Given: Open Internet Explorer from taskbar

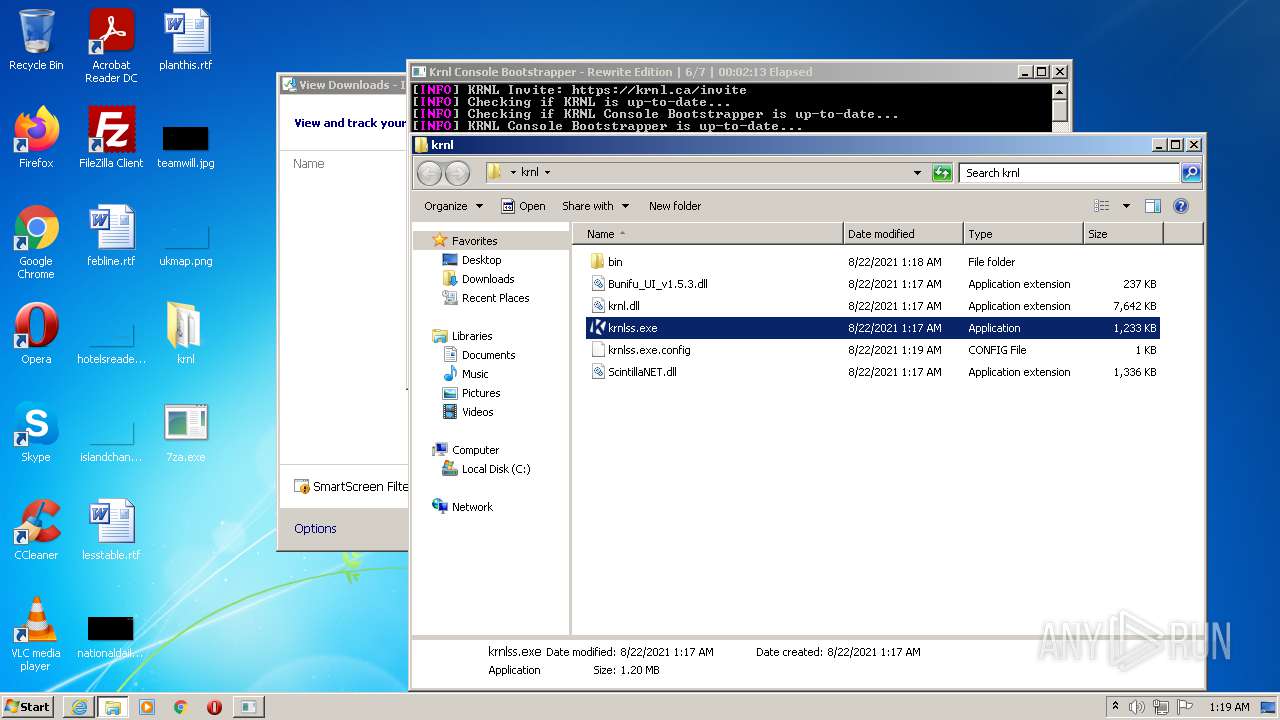Looking at the screenshot, I should (79, 707).
